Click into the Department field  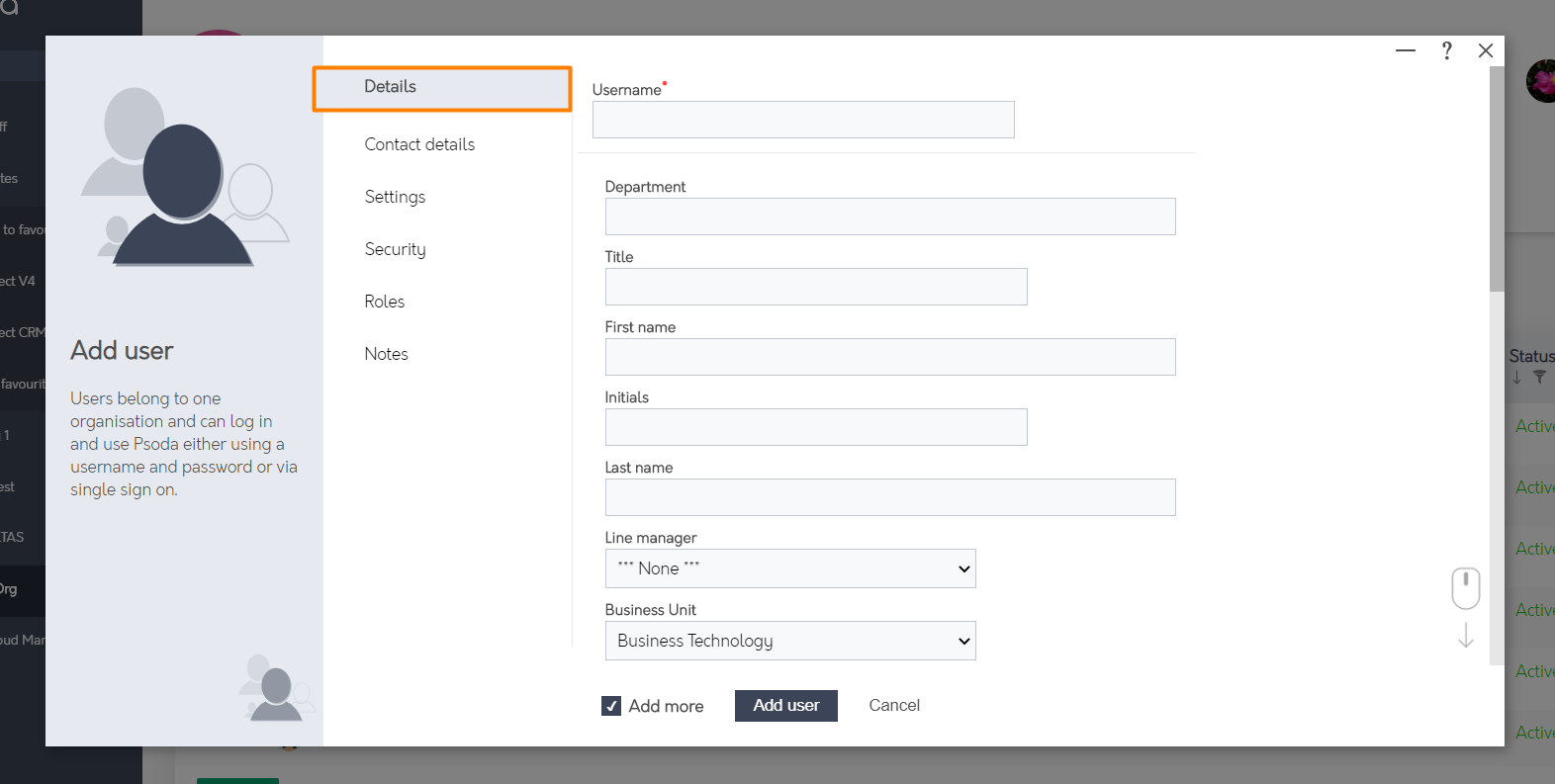point(889,217)
